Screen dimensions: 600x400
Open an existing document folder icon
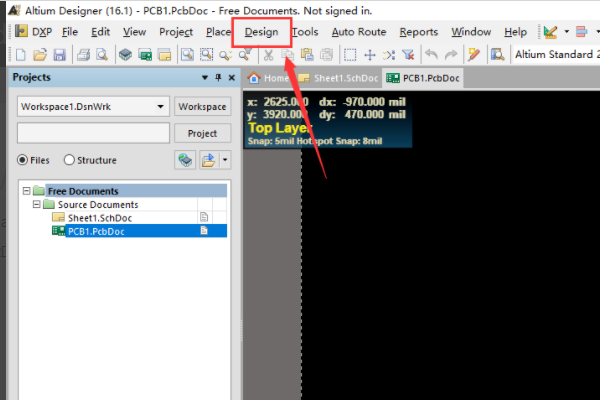coord(40,55)
